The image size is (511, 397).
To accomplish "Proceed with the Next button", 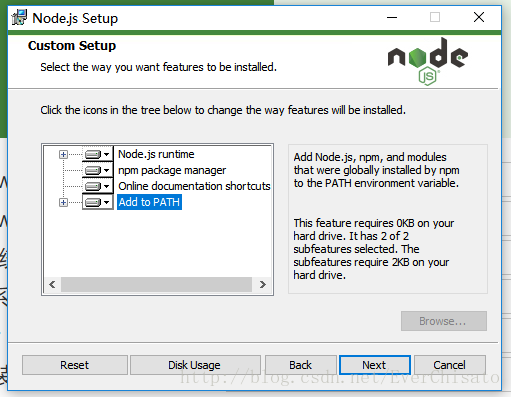I will coord(375,365).
